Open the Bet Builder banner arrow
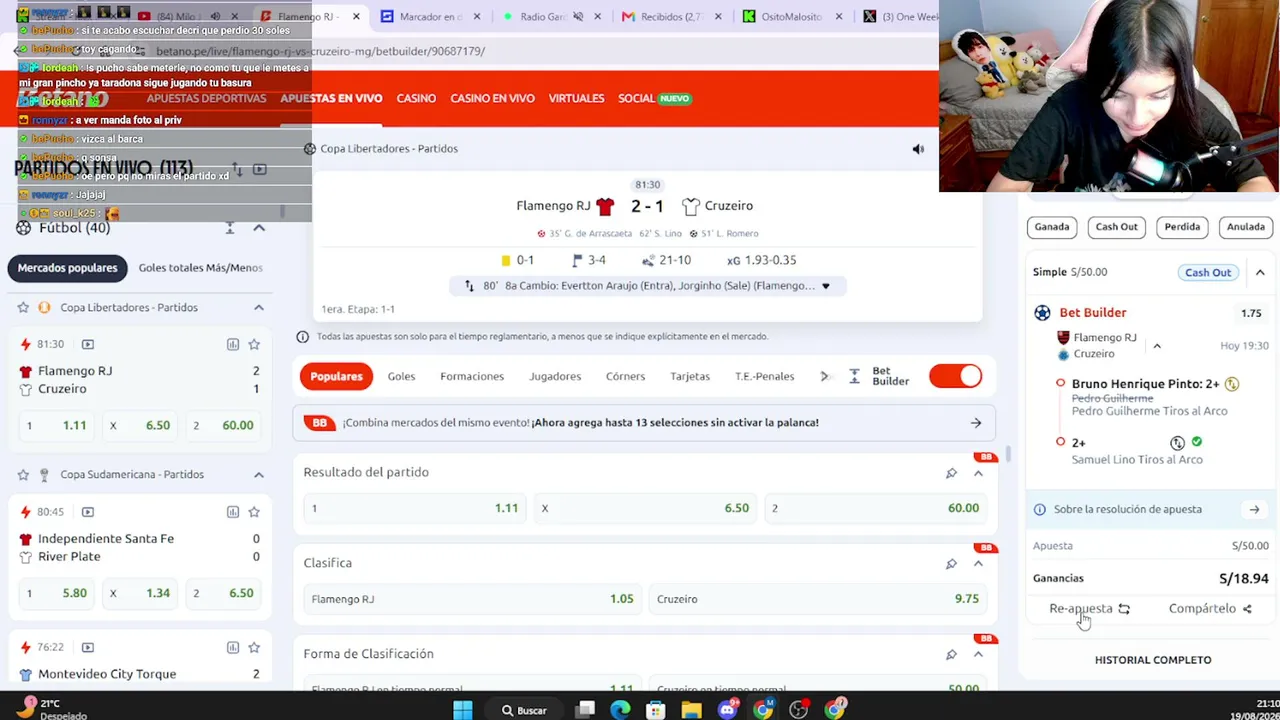This screenshot has width=1280, height=720. tap(976, 423)
